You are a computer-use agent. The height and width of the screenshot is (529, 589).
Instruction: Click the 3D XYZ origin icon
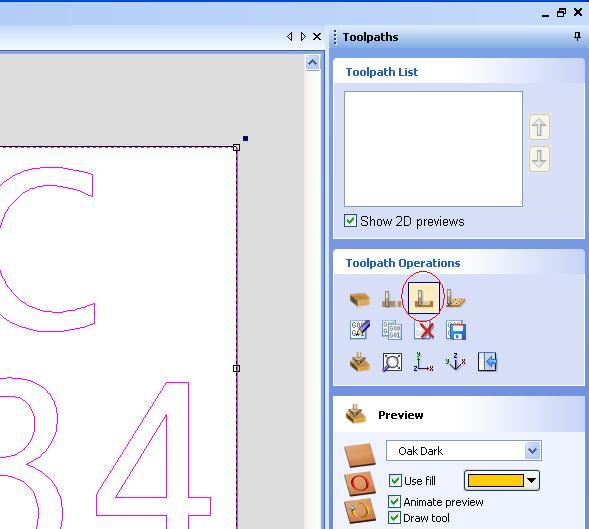(455, 362)
